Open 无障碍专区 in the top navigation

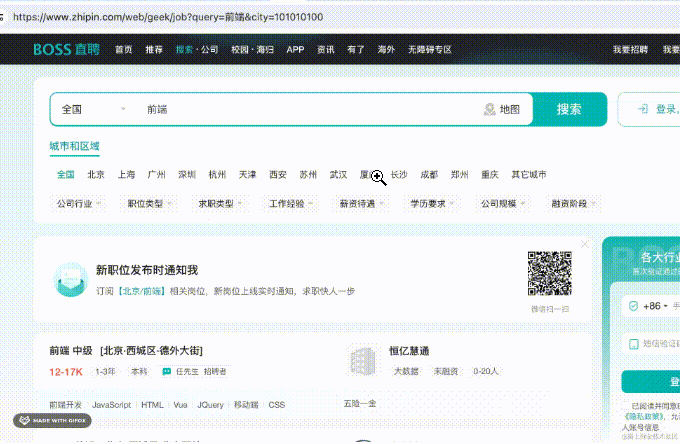click(x=429, y=49)
